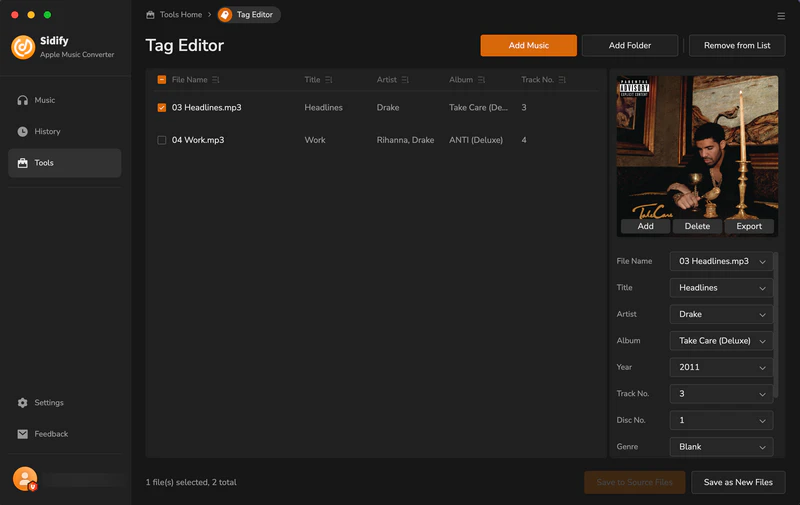The image size is (800, 505).
Task: Click the Tools Home breadcrumb icon
Action: click(150, 15)
